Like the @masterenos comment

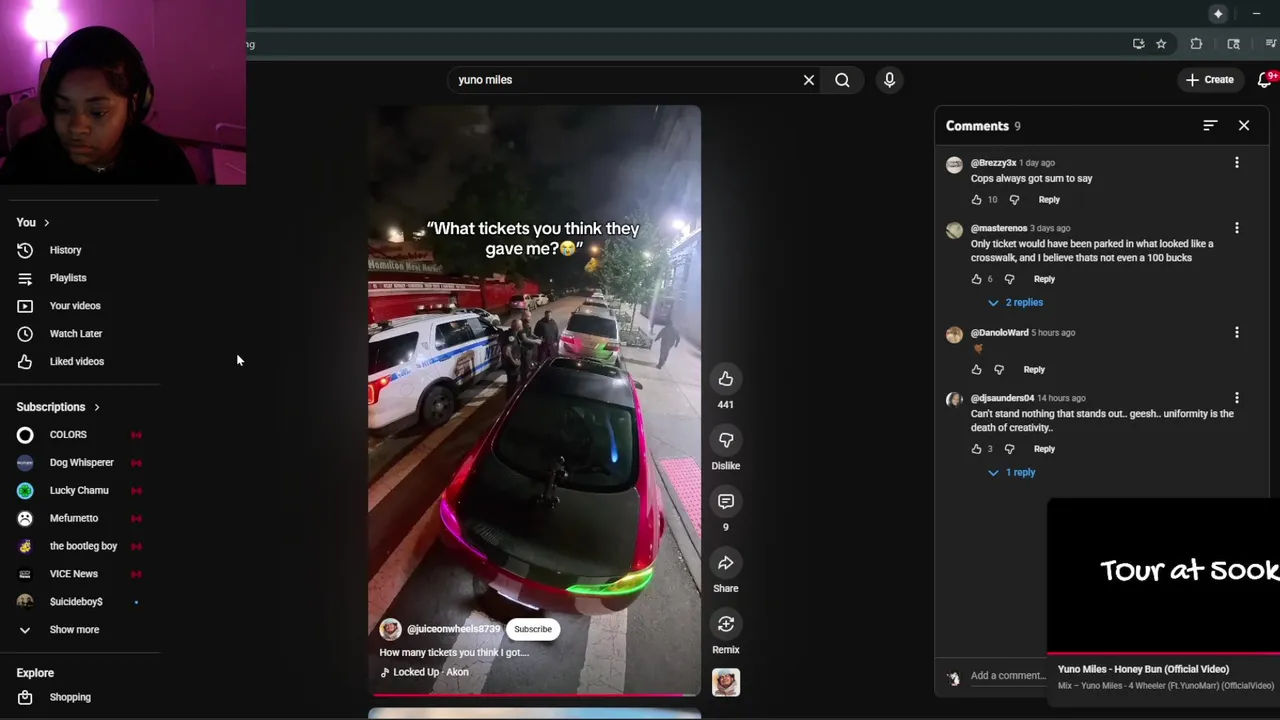(x=977, y=279)
